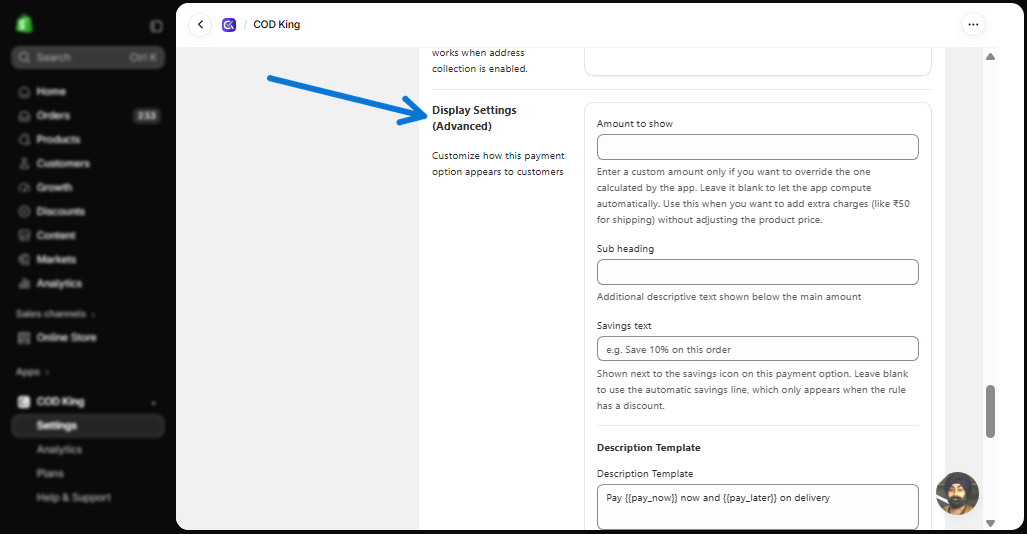Screen dimensions: 1027x534
Task: Open Markets in the sidebar
Action: 56,259
